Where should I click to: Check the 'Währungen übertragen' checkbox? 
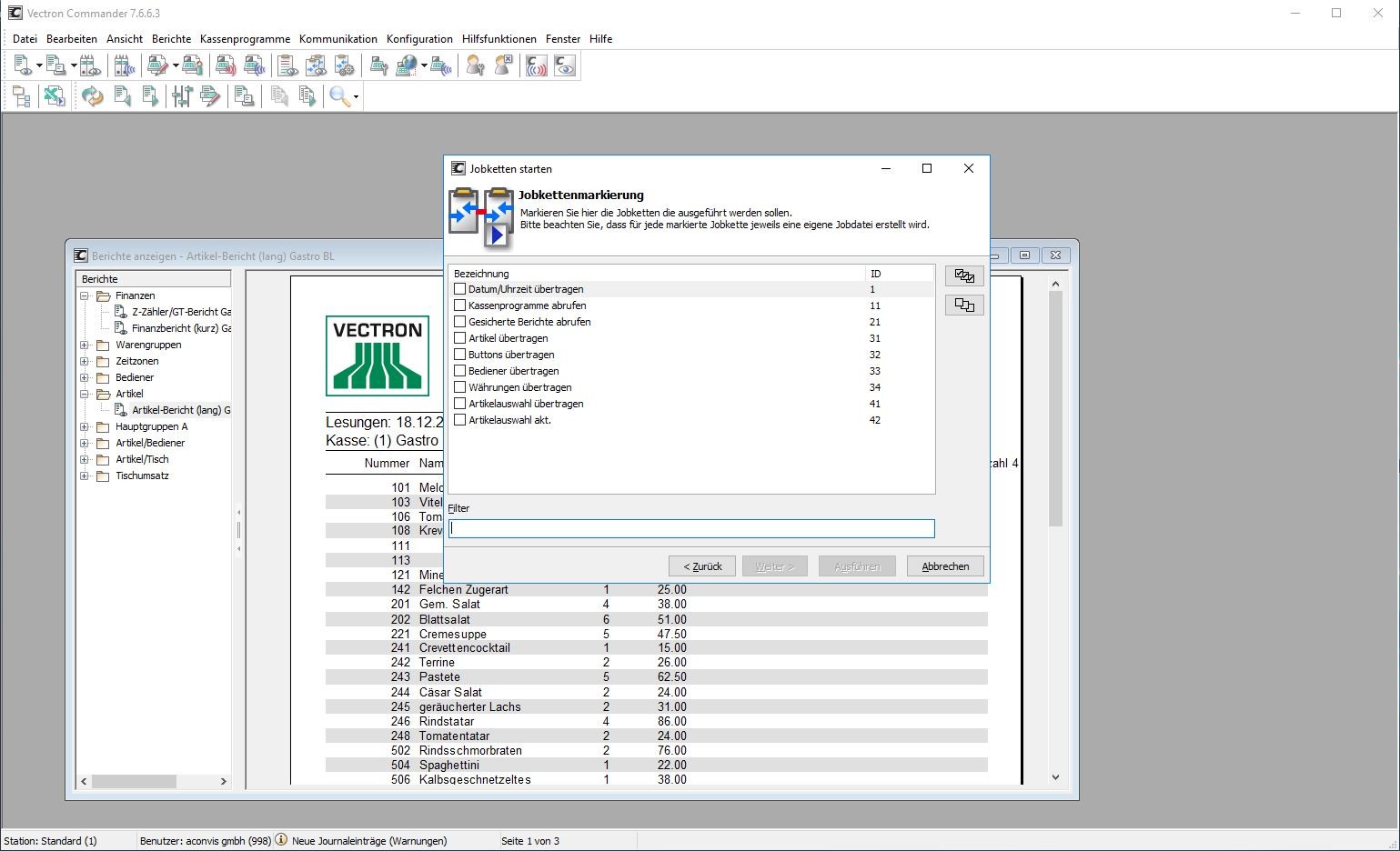click(x=459, y=387)
